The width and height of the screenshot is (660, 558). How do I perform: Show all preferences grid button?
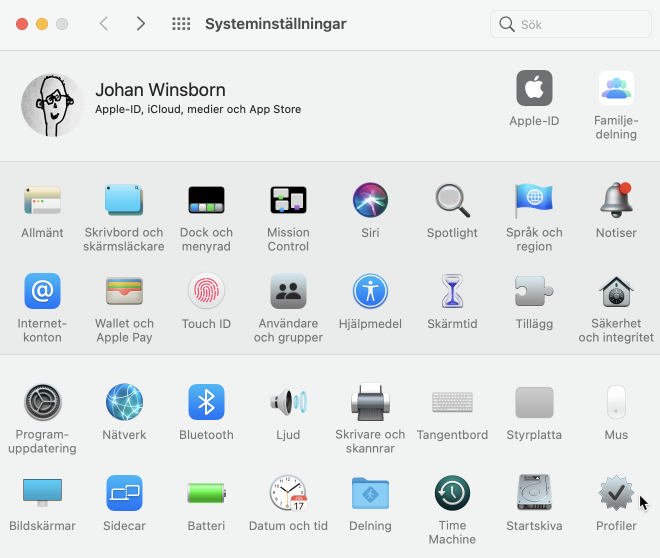click(x=181, y=24)
